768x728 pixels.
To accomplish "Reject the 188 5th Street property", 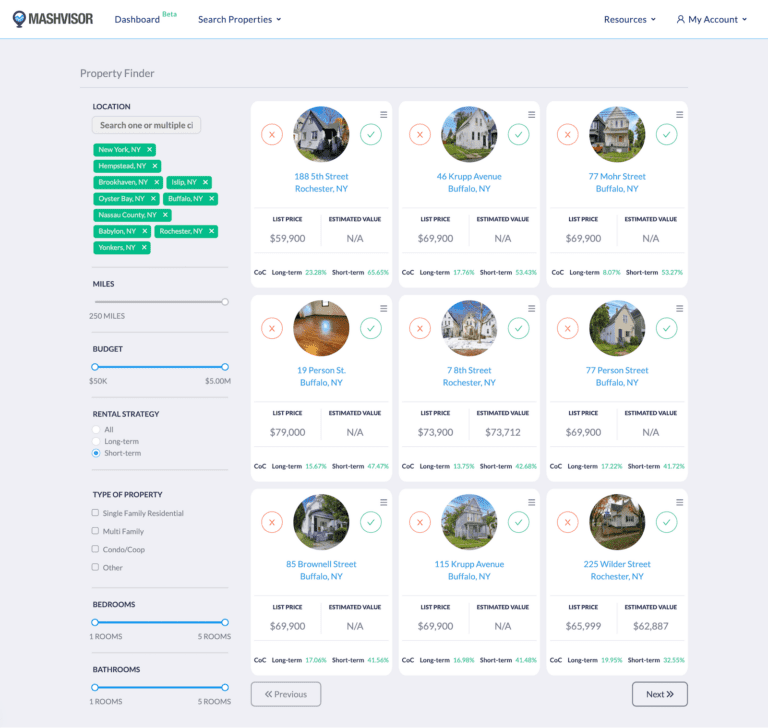I will coord(272,134).
